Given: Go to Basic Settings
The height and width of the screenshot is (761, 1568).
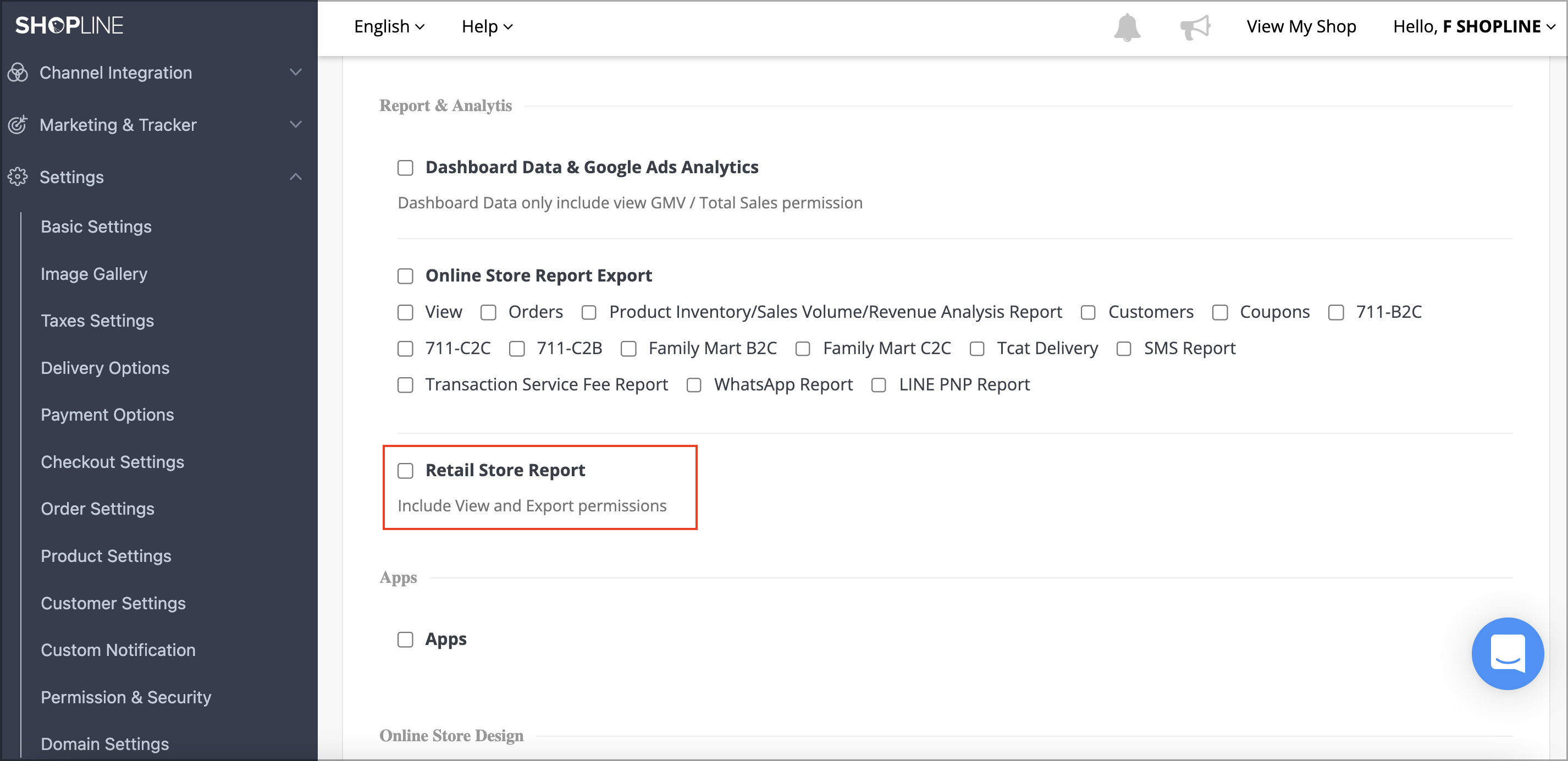Looking at the screenshot, I should (96, 227).
